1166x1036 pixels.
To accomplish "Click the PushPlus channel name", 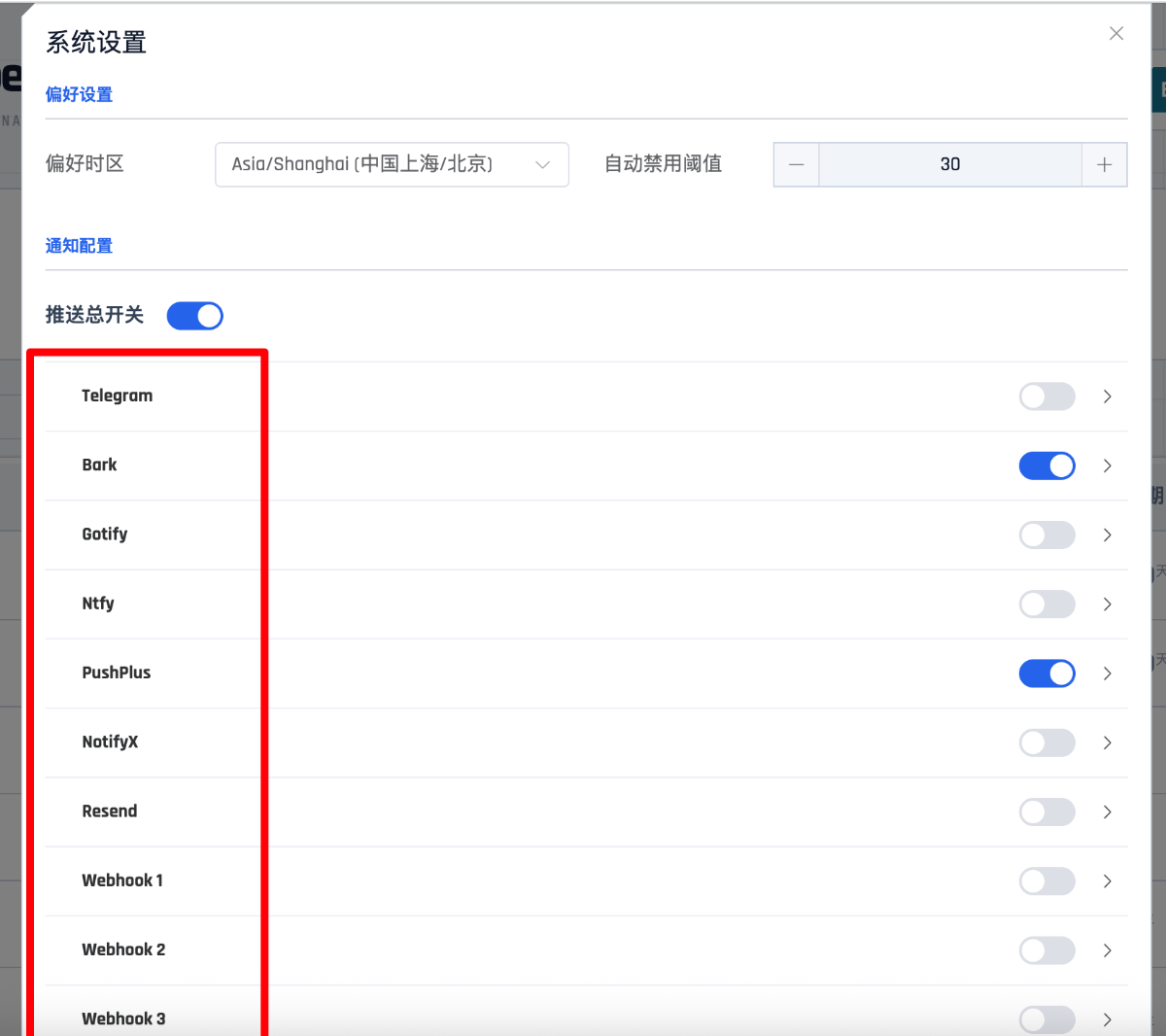I will tap(117, 673).
